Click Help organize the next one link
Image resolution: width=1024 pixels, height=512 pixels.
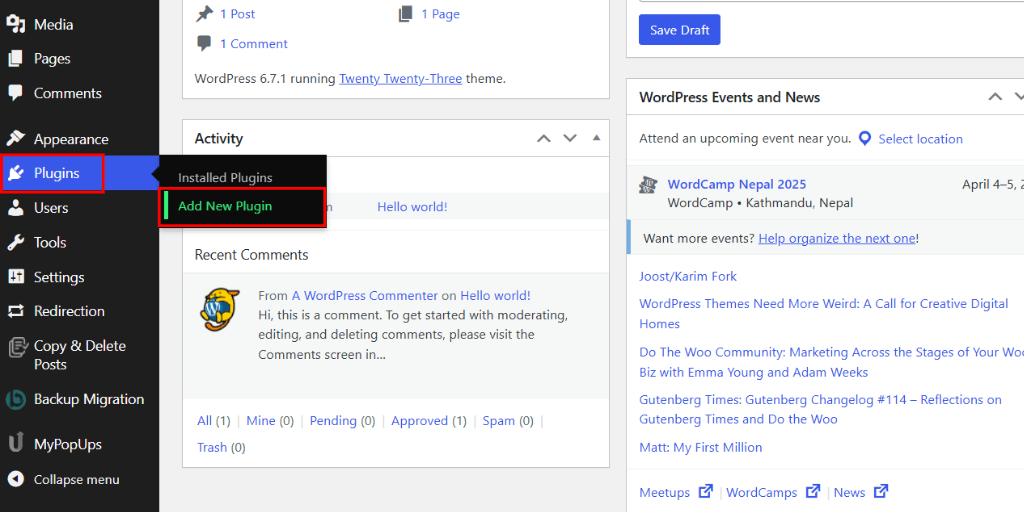837,238
